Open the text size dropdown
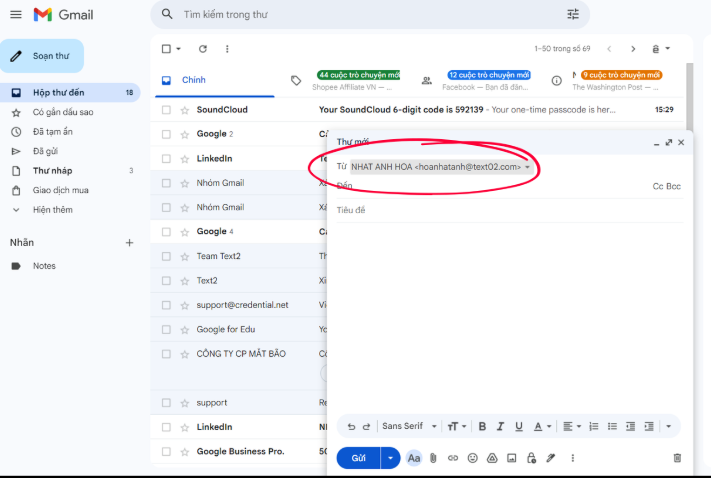The width and height of the screenshot is (711, 478). click(457, 426)
